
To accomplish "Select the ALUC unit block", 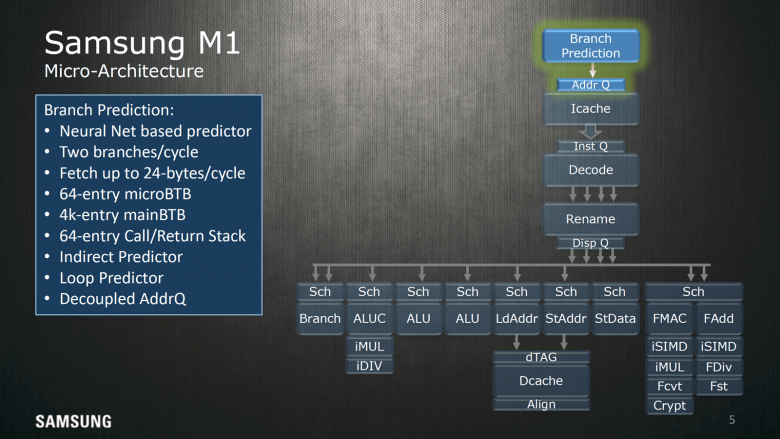I will click(369, 318).
